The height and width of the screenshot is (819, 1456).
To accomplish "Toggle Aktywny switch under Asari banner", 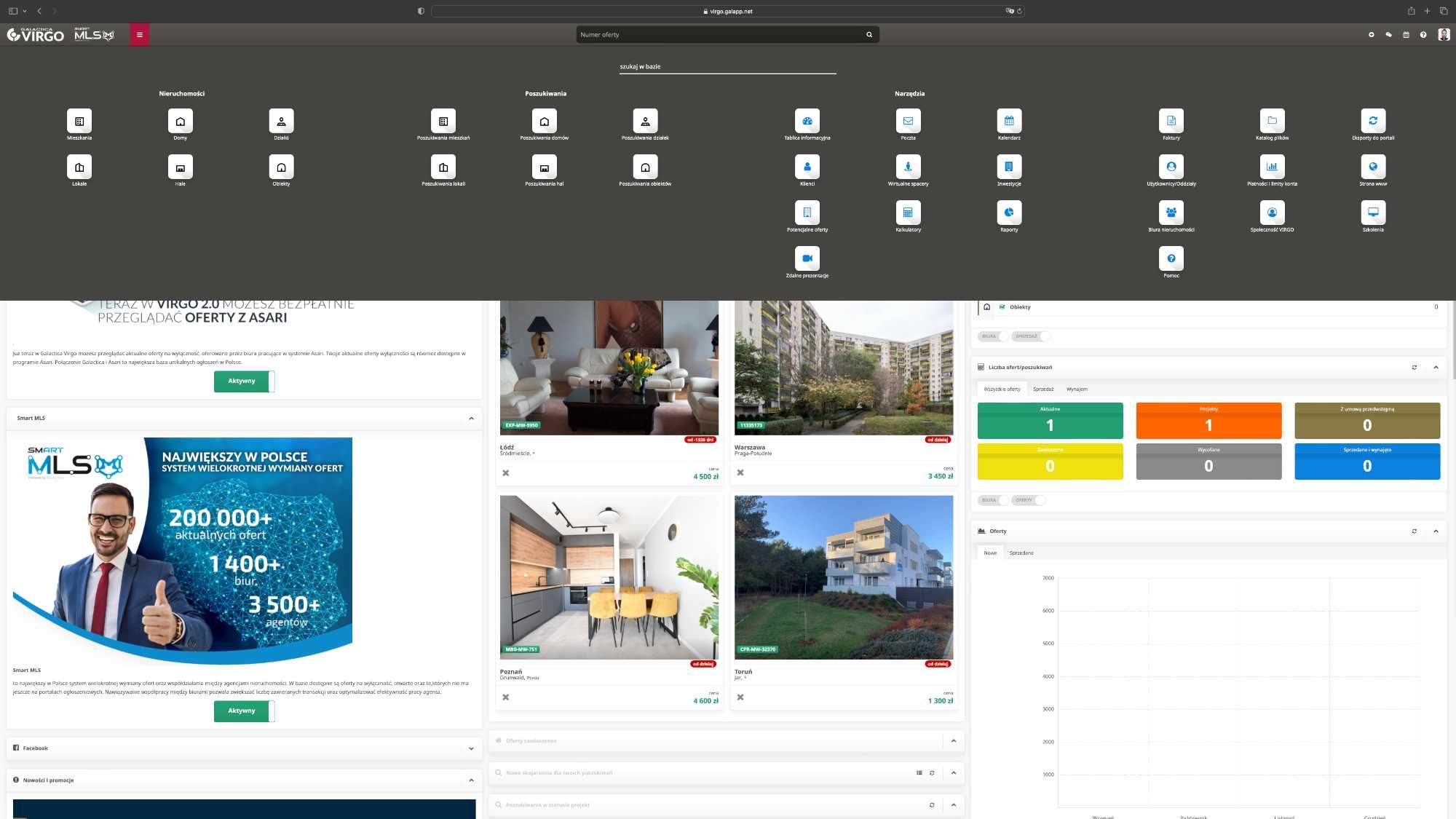I will 244,381.
